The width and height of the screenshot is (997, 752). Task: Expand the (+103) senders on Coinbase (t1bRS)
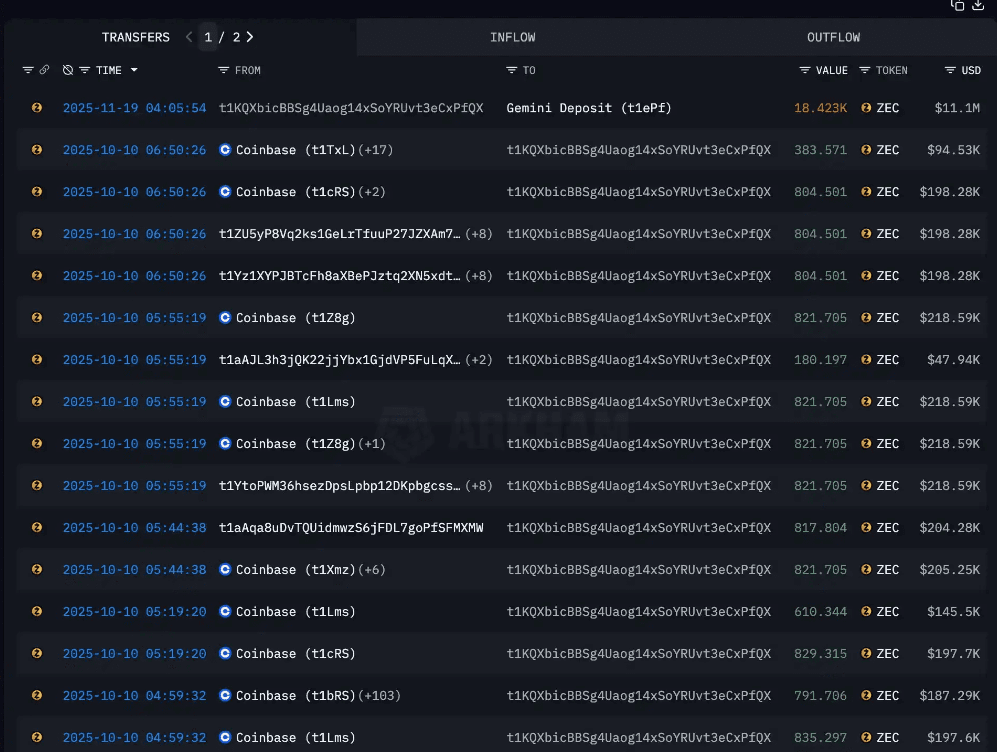click(379, 696)
